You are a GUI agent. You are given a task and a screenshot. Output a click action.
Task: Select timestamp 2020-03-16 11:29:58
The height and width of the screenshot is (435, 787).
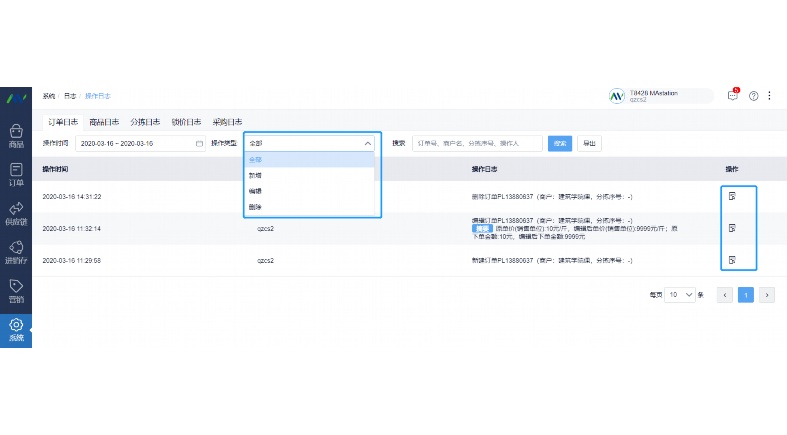pyautogui.click(x=72, y=260)
